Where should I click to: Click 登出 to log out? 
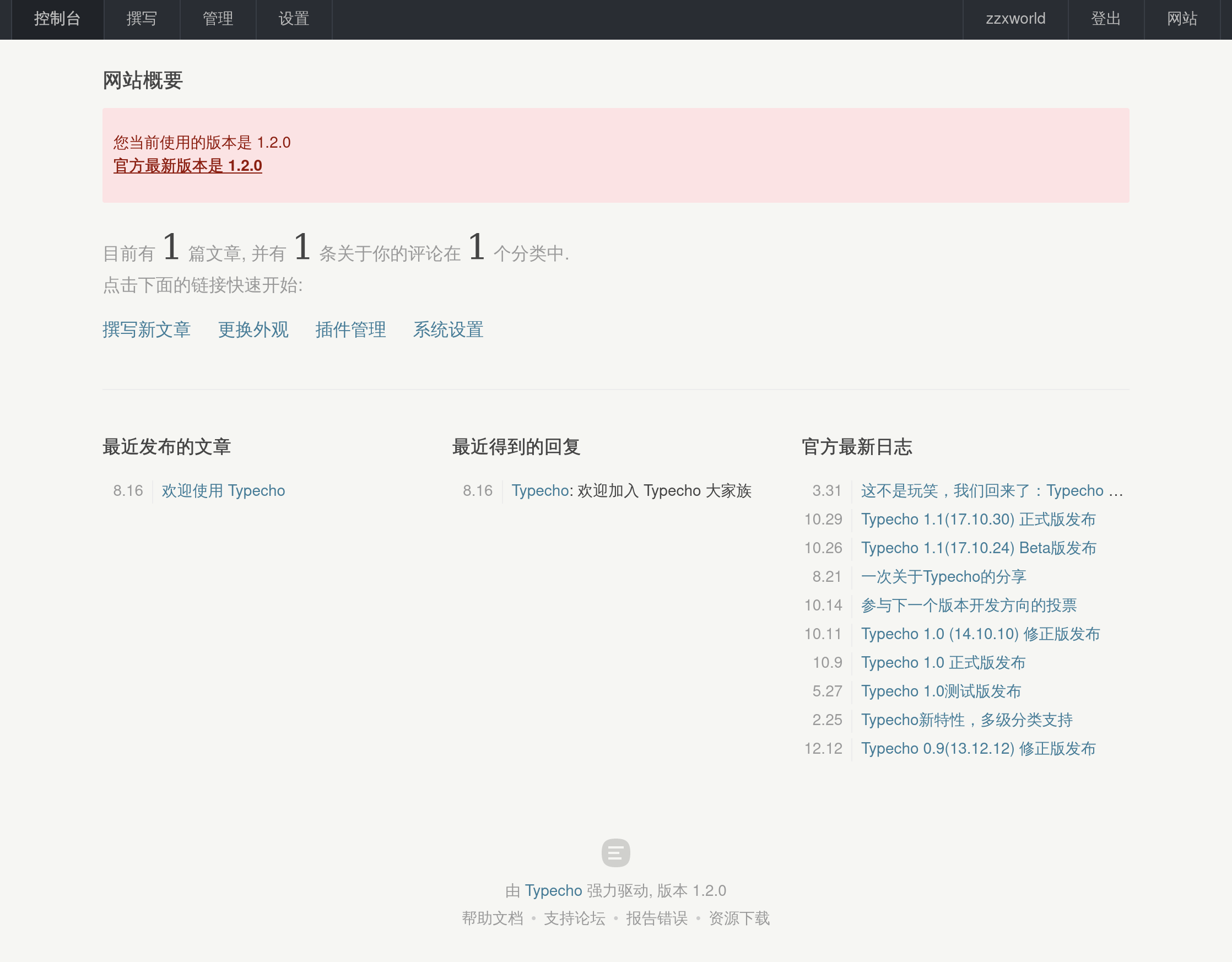pyautogui.click(x=1105, y=19)
